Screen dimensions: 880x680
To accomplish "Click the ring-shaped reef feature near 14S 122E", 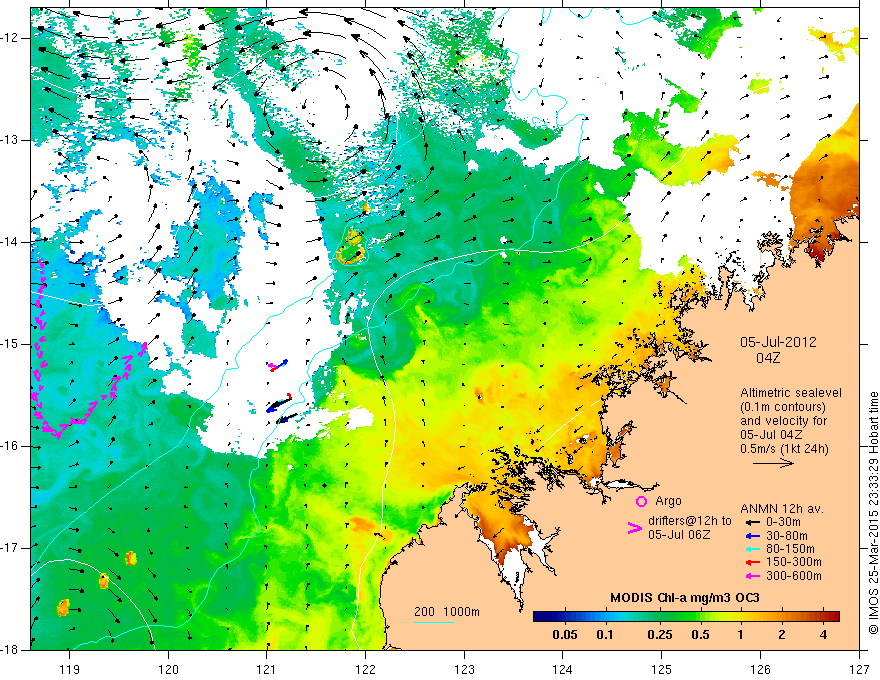I will click(352, 248).
